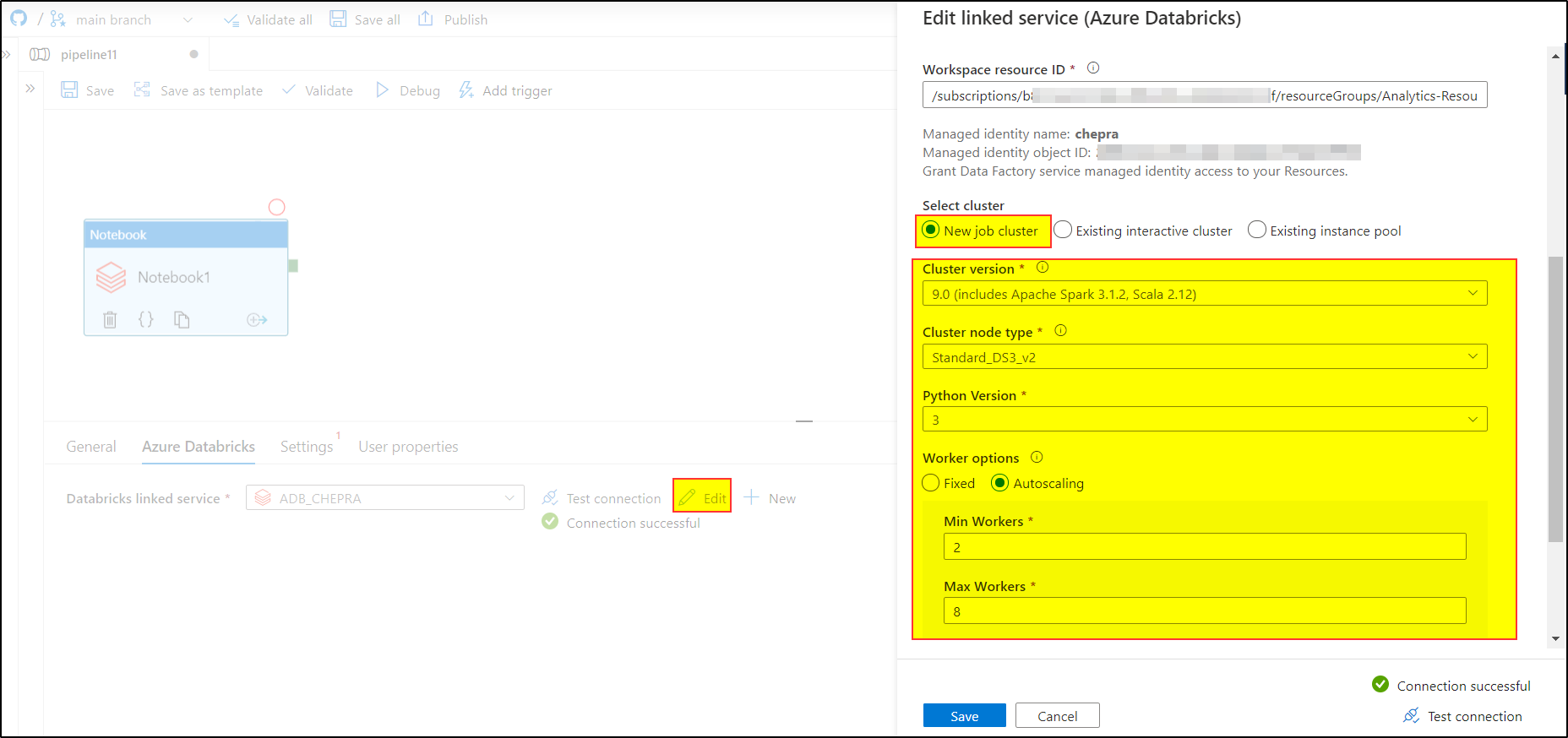This screenshot has height=738, width=1568.
Task: Click the green output connector on Notebook1
Action: pyautogui.click(x=293, y=266)
